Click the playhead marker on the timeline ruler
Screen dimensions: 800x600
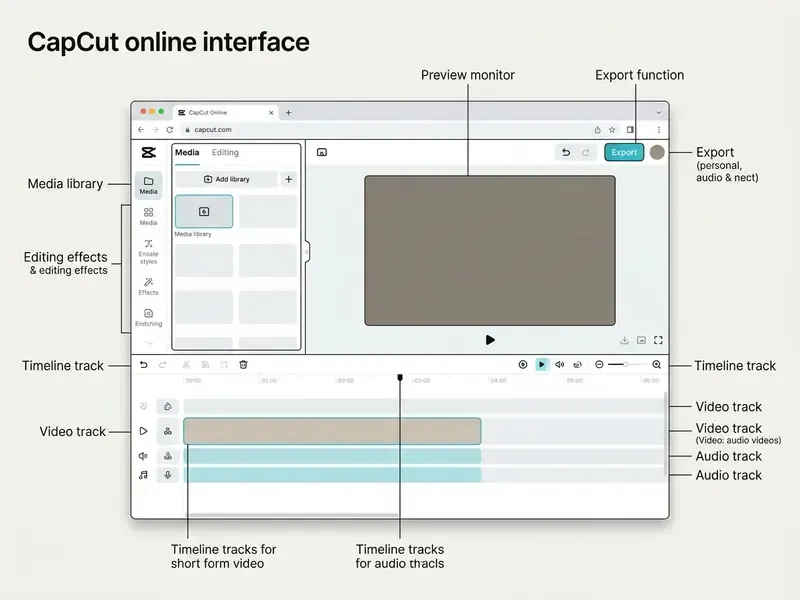400,378
